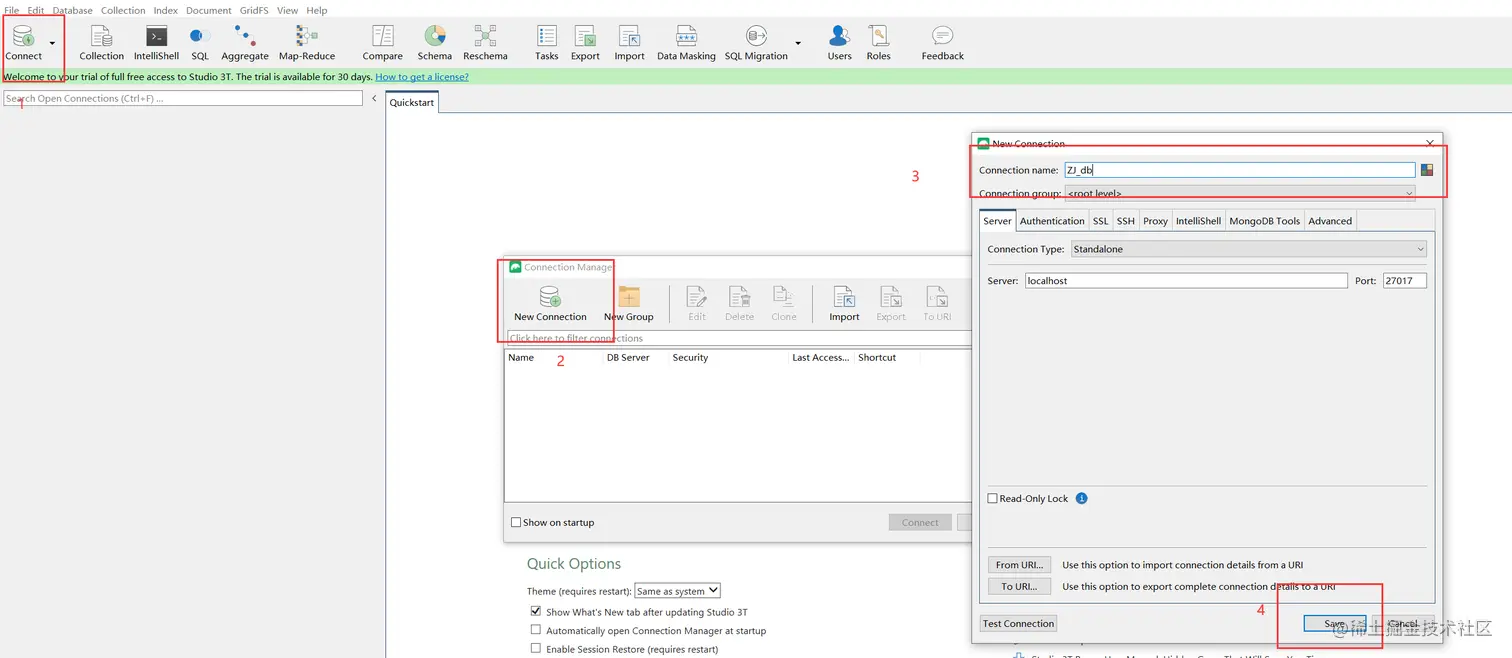The image size is (1512, 658).
Task: Open the Edit menu
Action: pyautogui.click(x=36, y=10)
